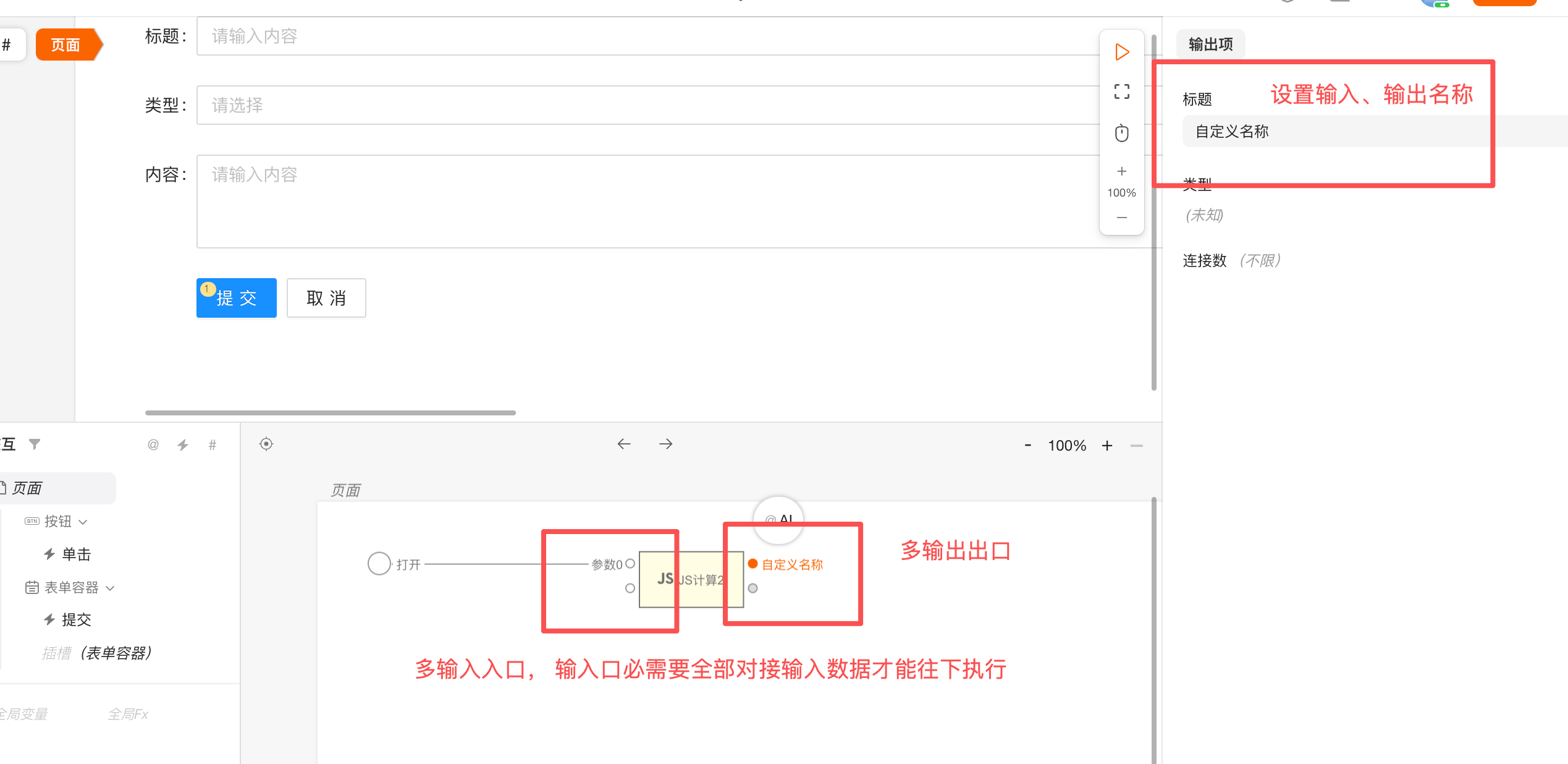Click the fullscreen fit icon

point(1122,91)
